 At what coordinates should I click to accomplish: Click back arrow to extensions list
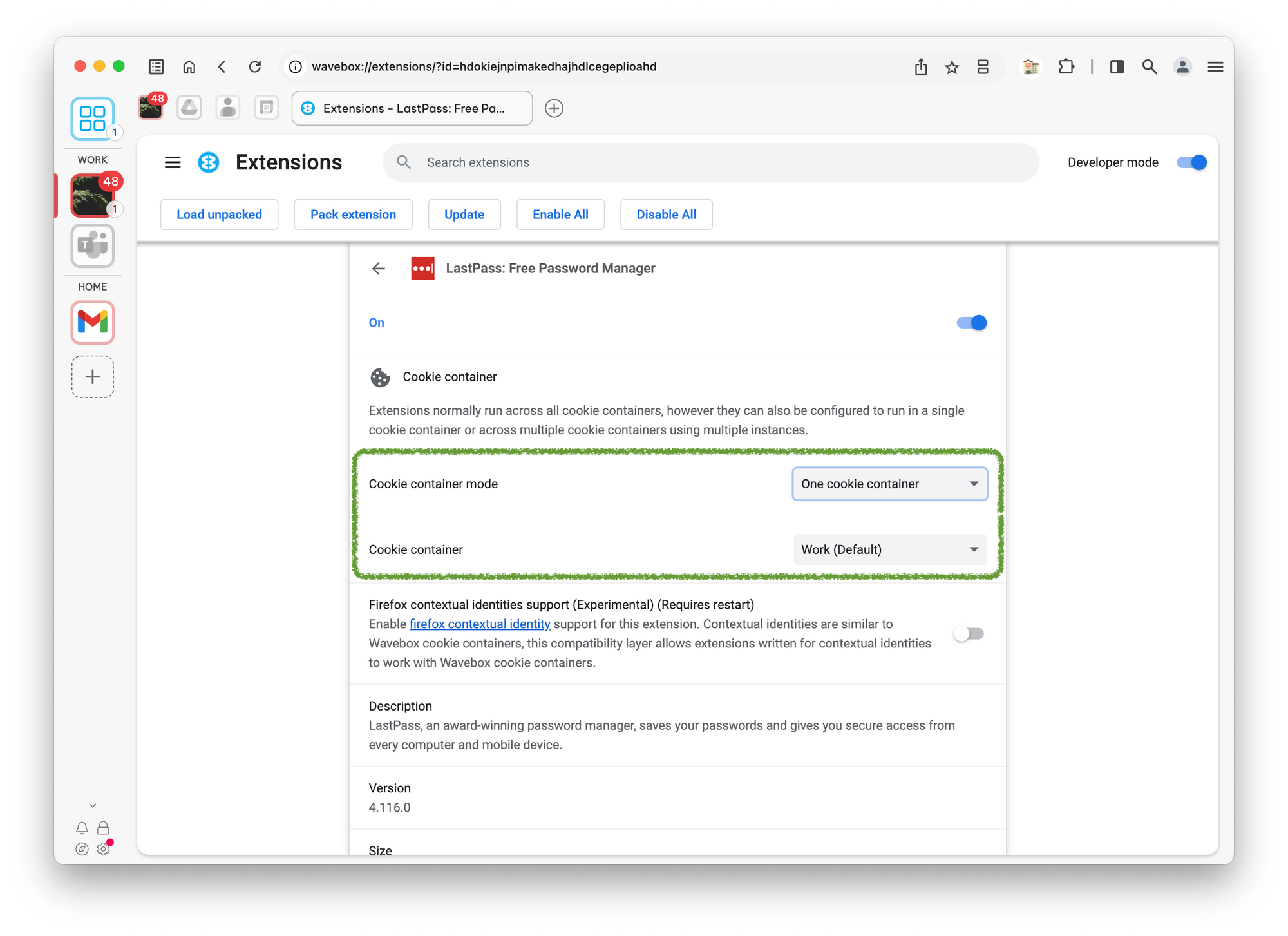tap(378, 269)
